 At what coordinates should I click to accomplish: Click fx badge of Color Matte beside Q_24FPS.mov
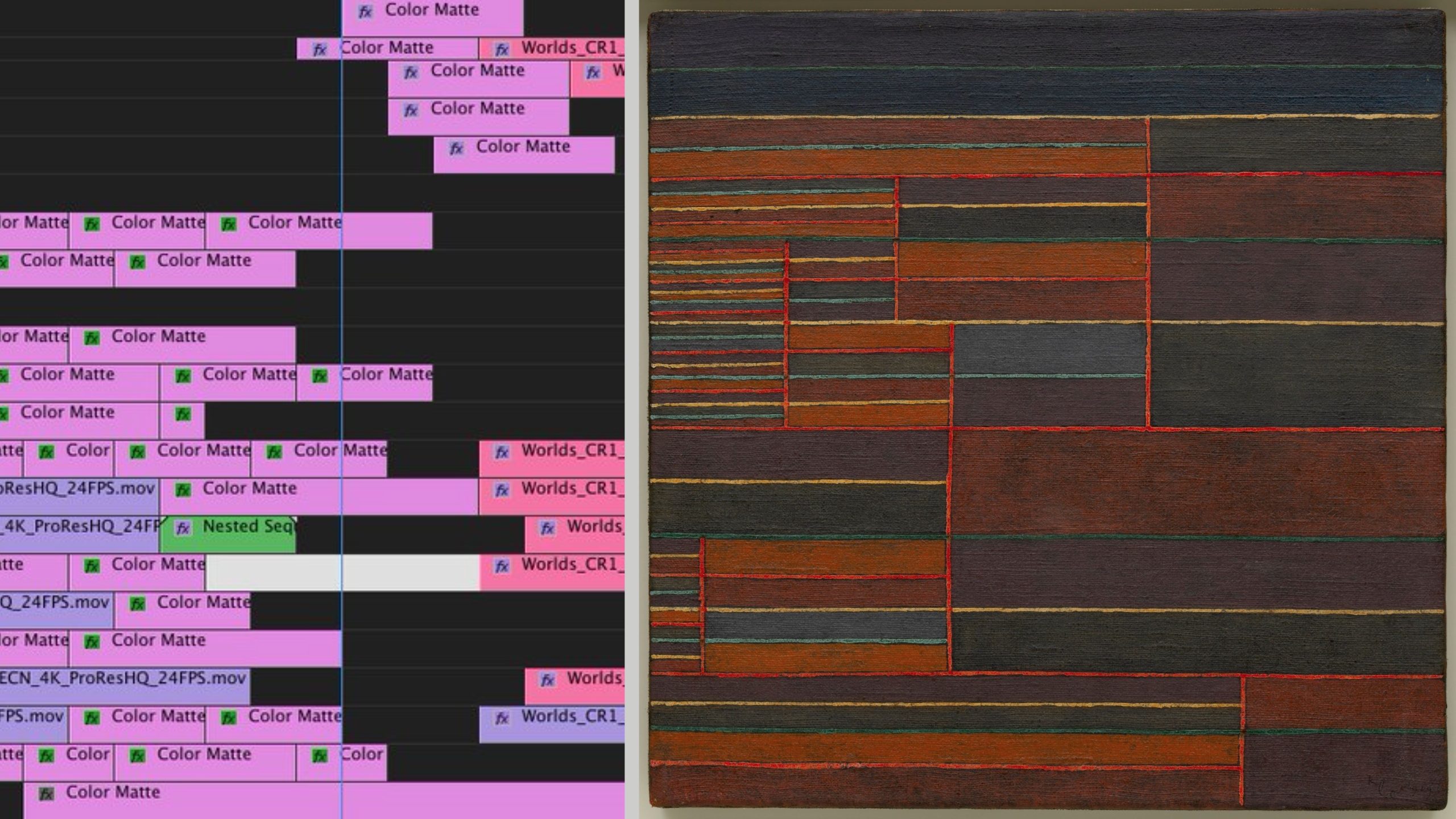click(138, 604)
